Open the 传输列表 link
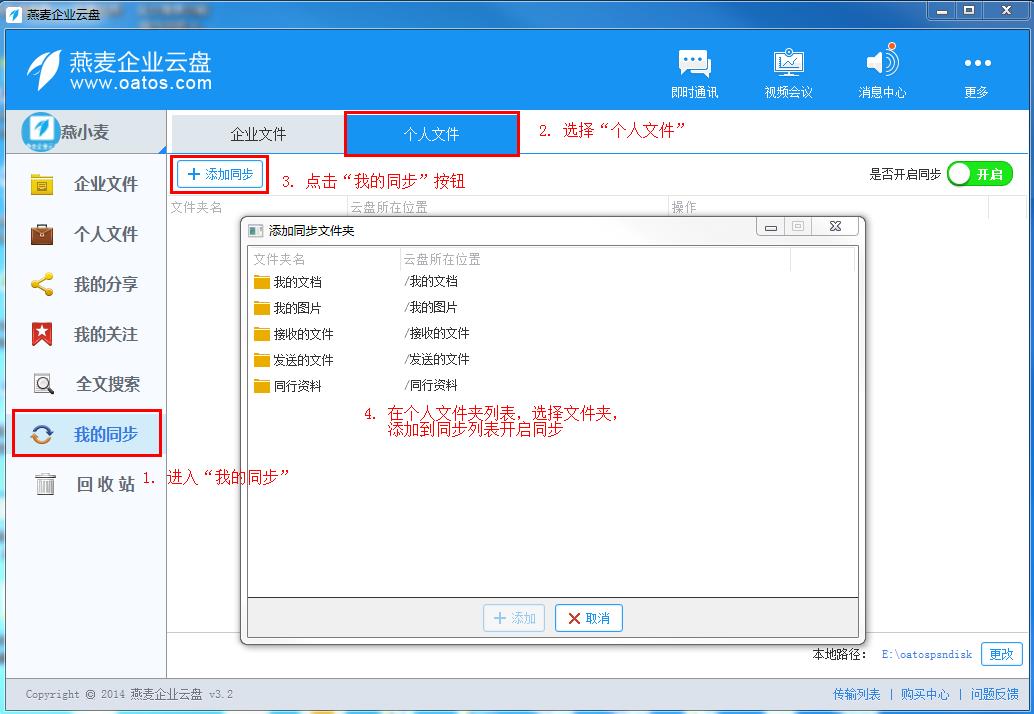 856,694
